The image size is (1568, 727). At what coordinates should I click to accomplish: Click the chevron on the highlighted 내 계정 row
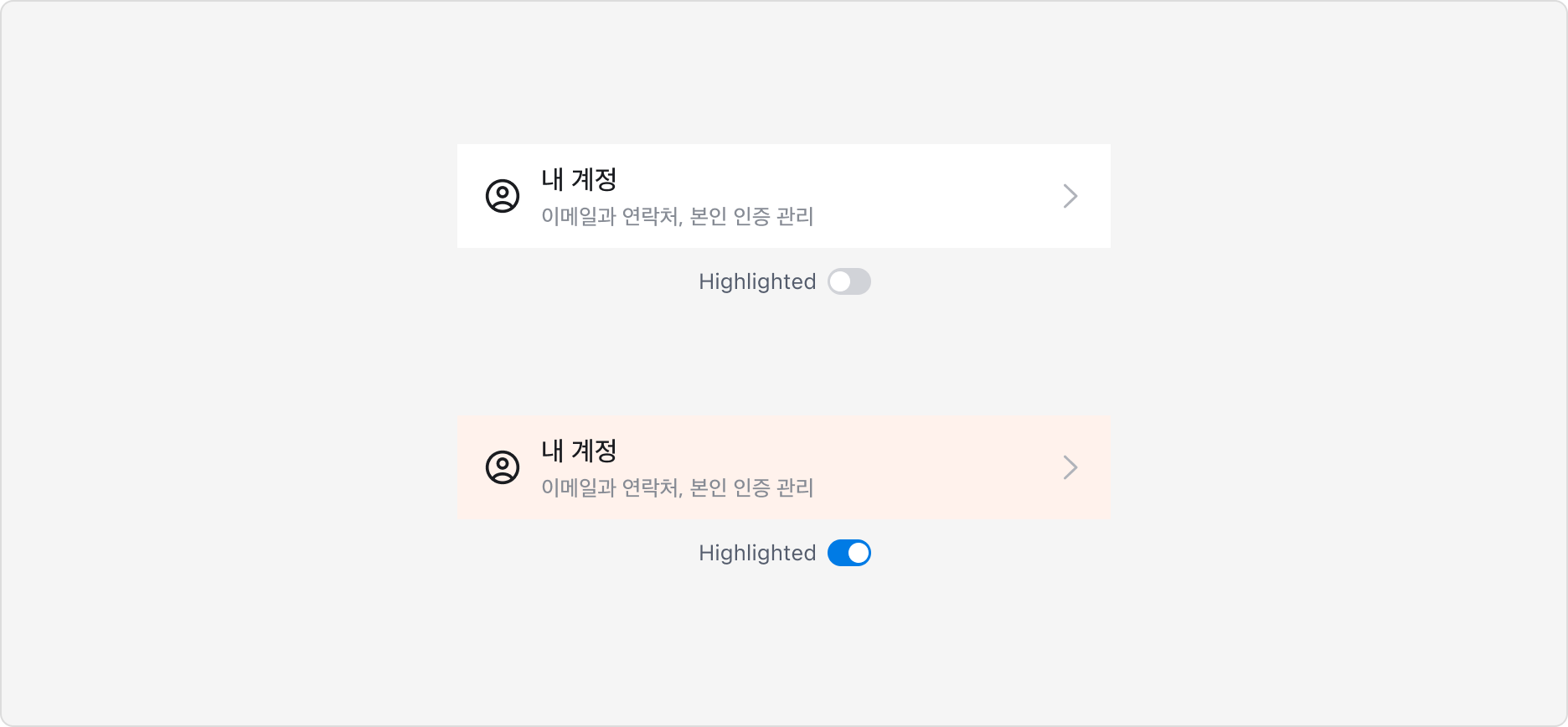(x=1070, y=467)
